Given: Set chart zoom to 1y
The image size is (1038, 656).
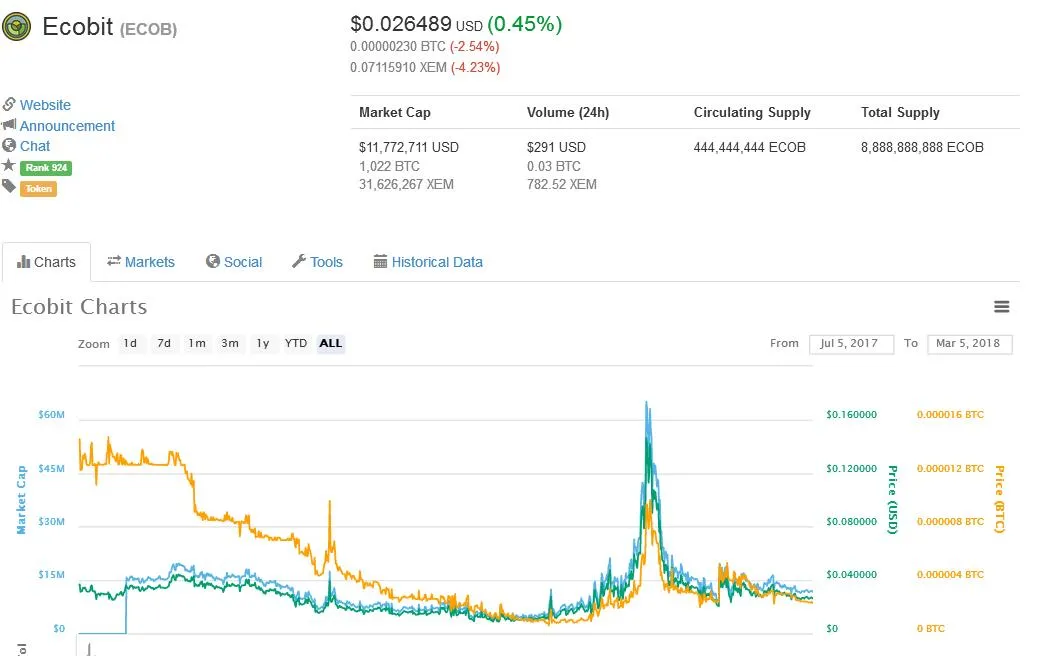Looking at the screenshot, I should [263, 344].
